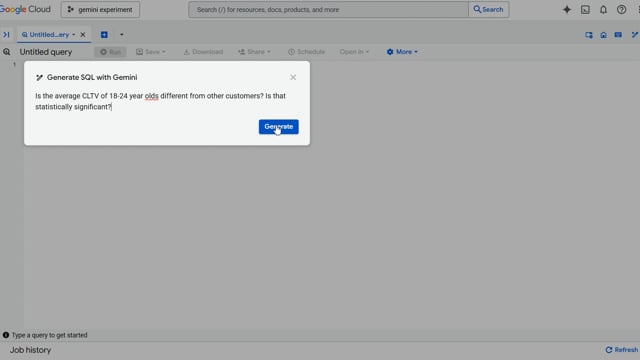Click the Gemini prompt text field
Image resolution: width=640 pixels, height=360 pixels.
point(167,101)
